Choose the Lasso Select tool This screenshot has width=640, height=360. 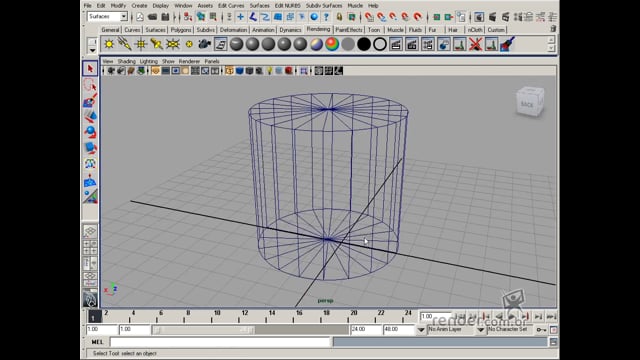click(90, 85)
